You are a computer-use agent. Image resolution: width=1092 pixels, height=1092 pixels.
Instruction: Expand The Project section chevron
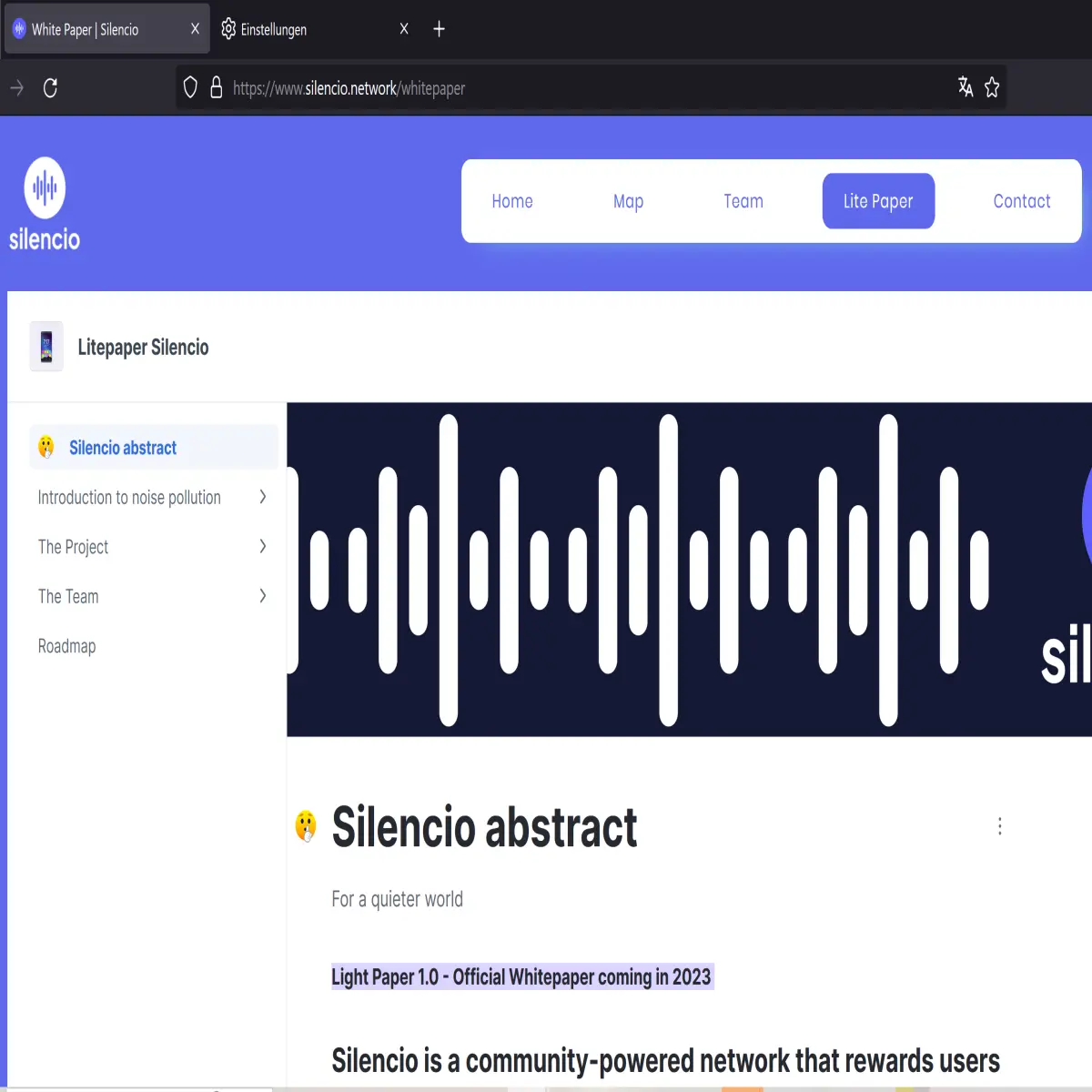(263, 546)
